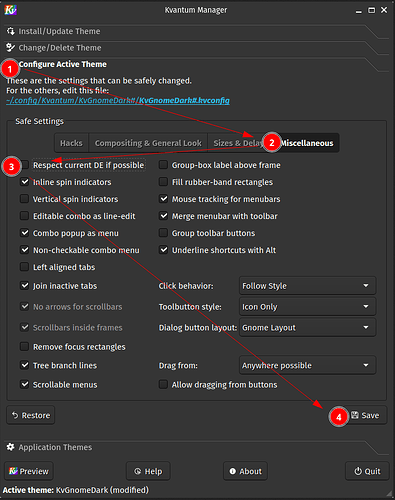Click the Quit button
Image resolution: width=395 pixels, height=500 pixels.
tap(367, 471)
